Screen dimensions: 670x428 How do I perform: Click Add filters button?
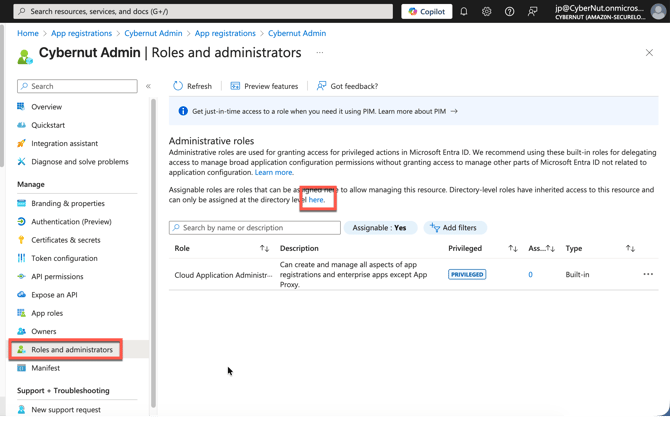(454, 228)
